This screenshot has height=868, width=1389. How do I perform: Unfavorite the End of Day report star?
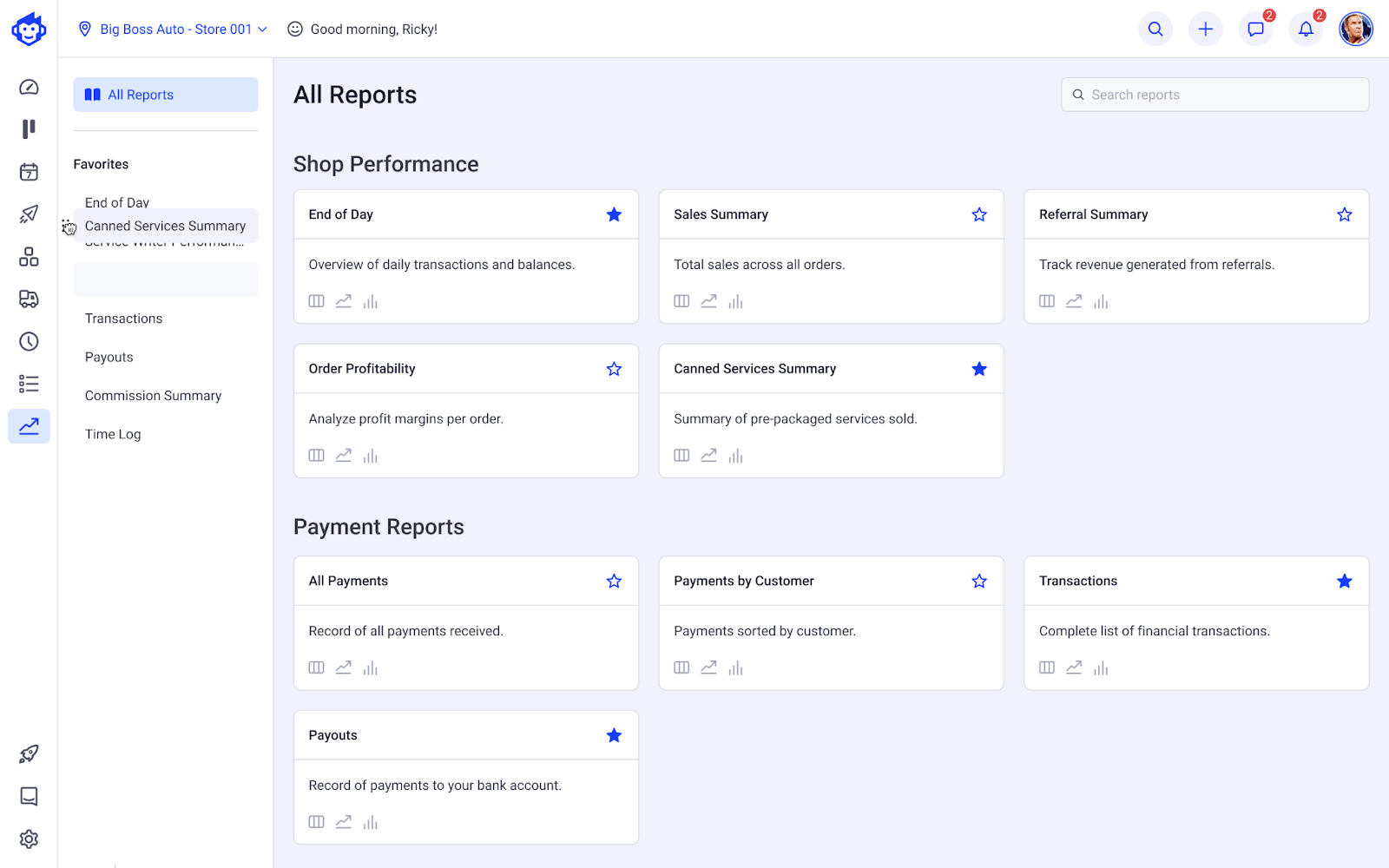[x=614, y=214]
